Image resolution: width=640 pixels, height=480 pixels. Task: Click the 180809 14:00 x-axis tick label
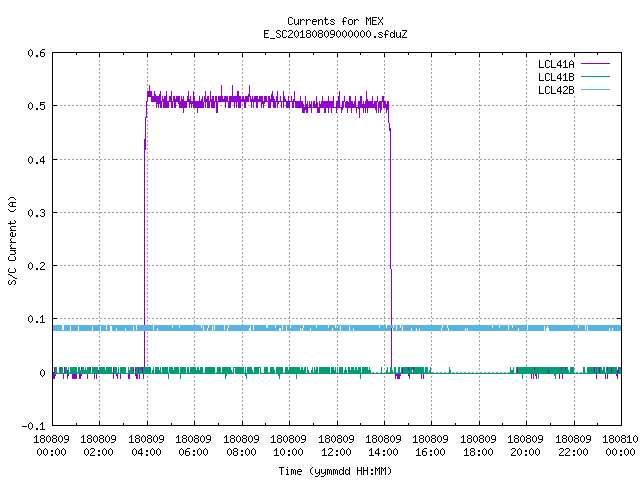point(383,446)
